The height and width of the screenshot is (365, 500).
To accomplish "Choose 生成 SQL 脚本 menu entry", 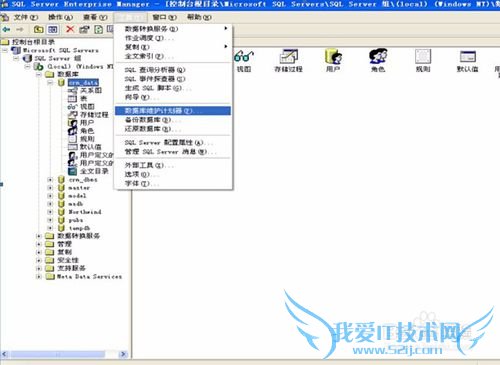I will (x=173, y=88).
